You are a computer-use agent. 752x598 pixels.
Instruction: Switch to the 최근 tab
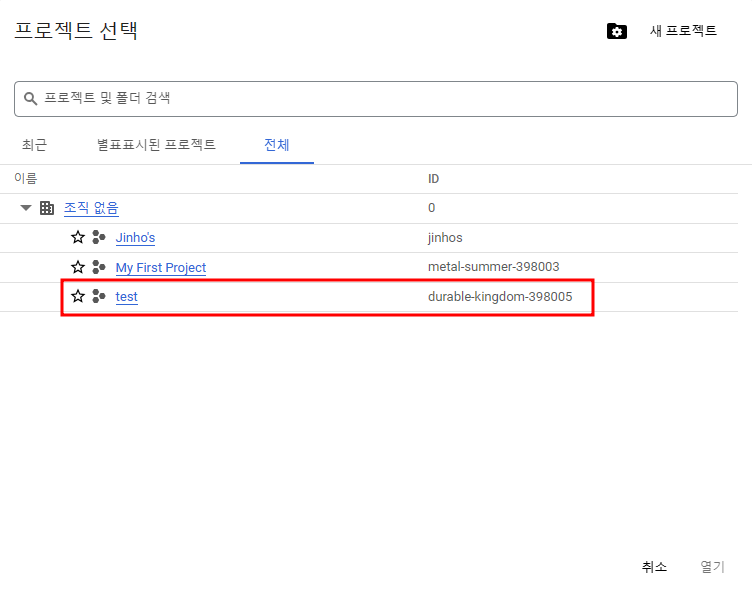pos(35,145)
